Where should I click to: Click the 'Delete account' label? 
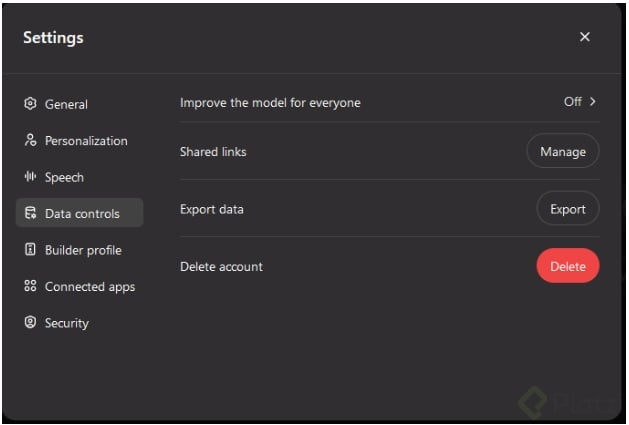pos(221,266)
